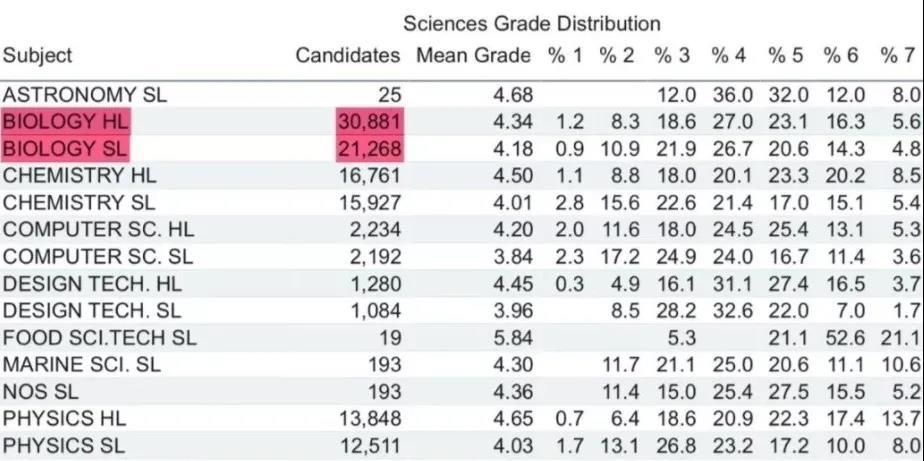Click the highlighted BIOLOGY HL subject cell

66,122
